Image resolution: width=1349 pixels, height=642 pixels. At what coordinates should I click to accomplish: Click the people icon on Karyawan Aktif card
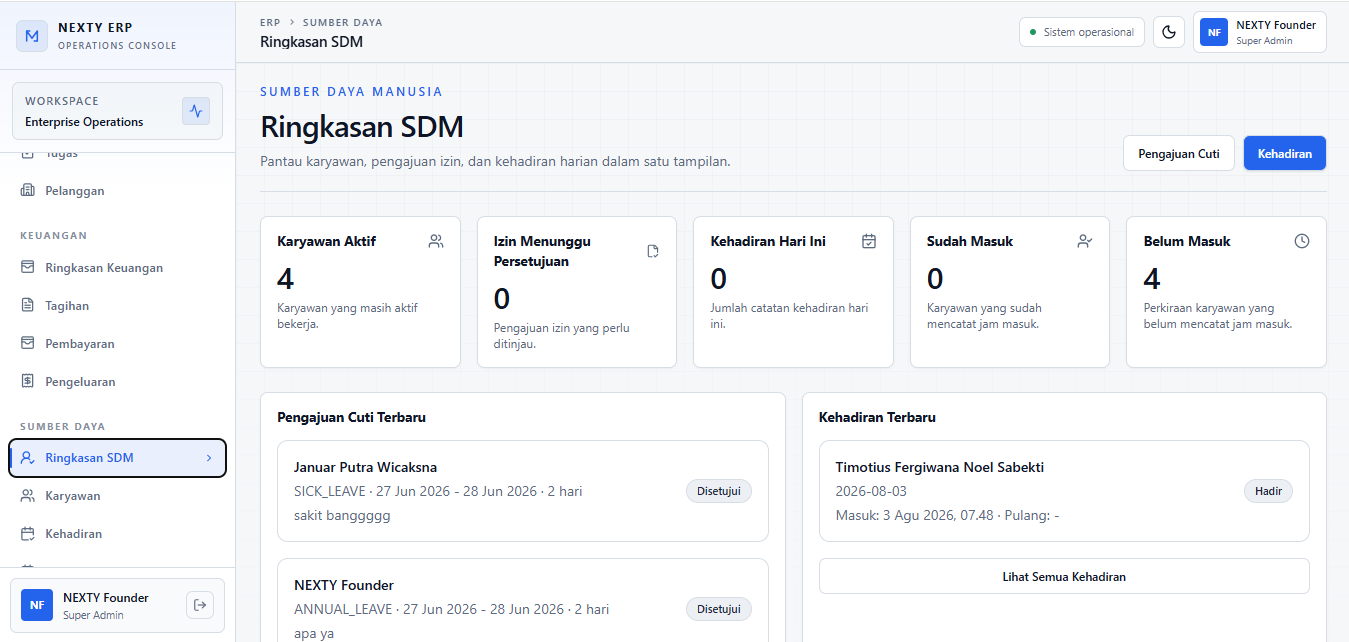436,241
